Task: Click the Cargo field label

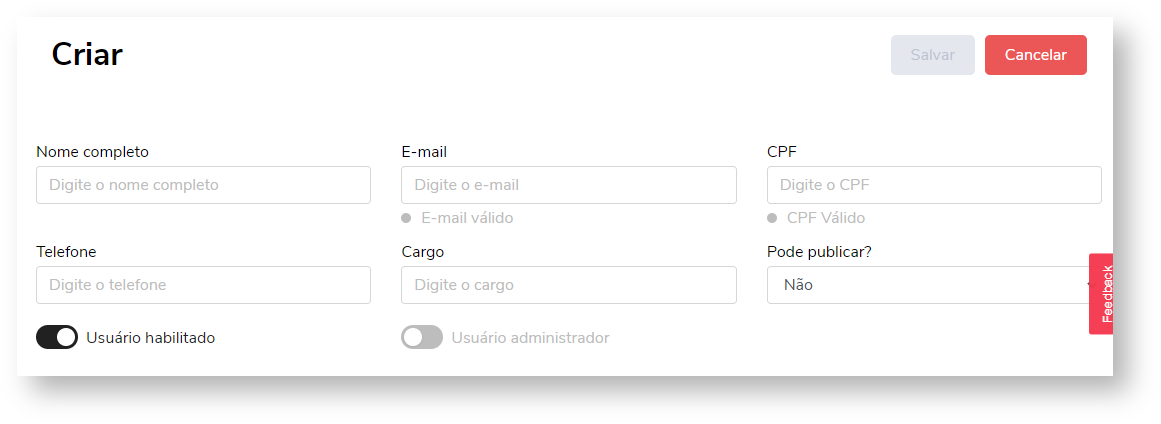Action: (x=422, y=252)
